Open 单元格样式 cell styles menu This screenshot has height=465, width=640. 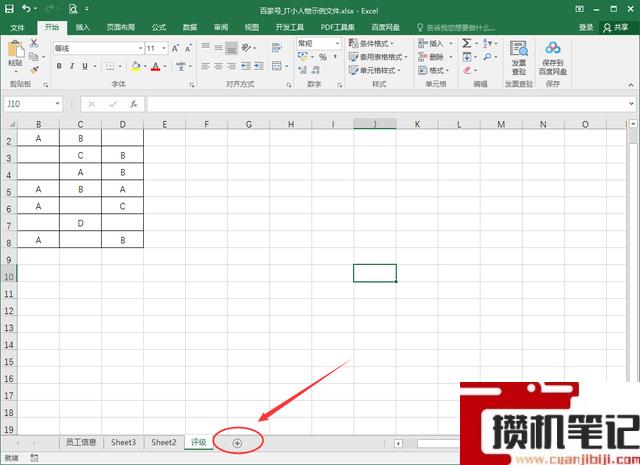tap(374, 70)
